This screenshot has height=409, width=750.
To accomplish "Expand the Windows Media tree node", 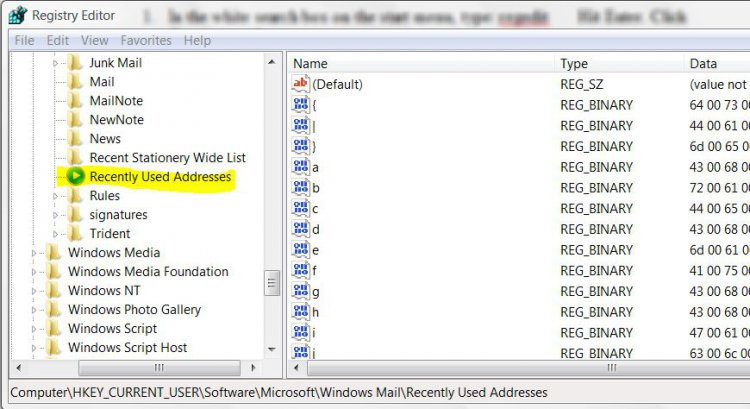I will (x=33, y=253).
